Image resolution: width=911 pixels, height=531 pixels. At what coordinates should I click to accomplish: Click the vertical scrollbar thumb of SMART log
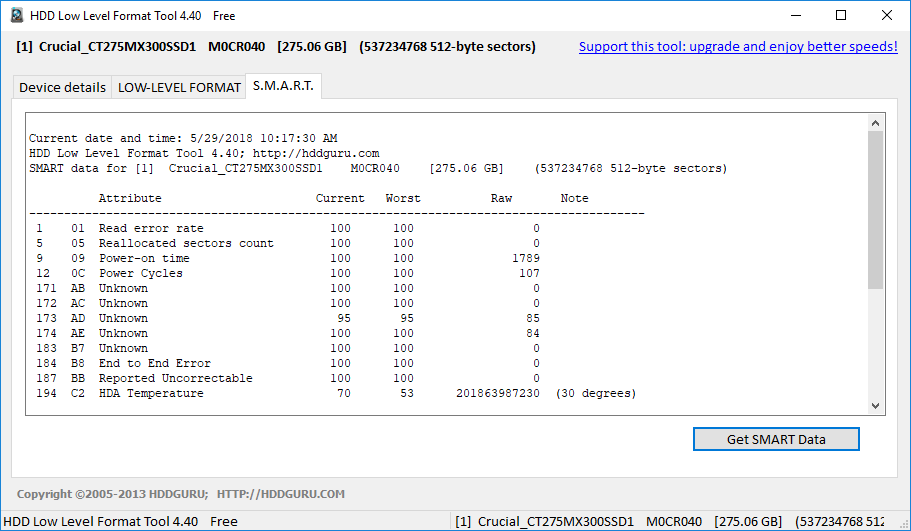coord(876,210)
